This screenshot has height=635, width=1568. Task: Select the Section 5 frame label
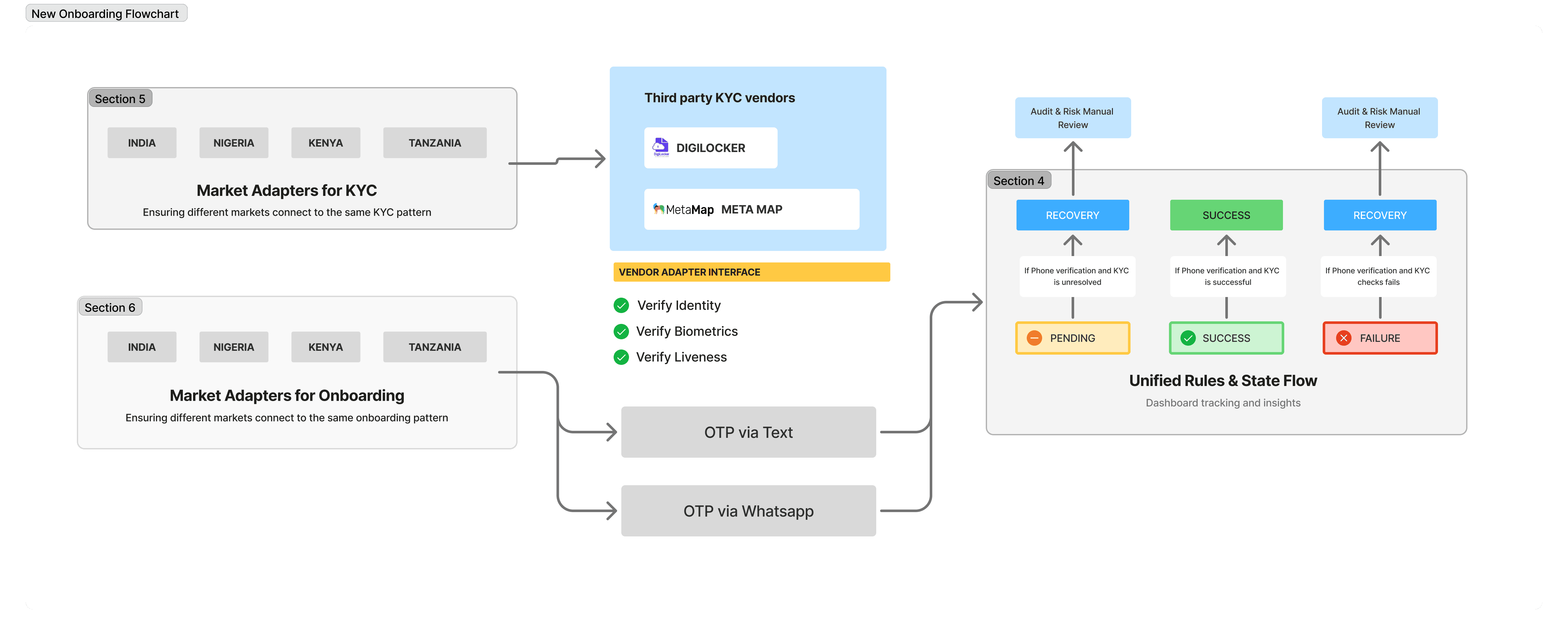click(120, 99)
